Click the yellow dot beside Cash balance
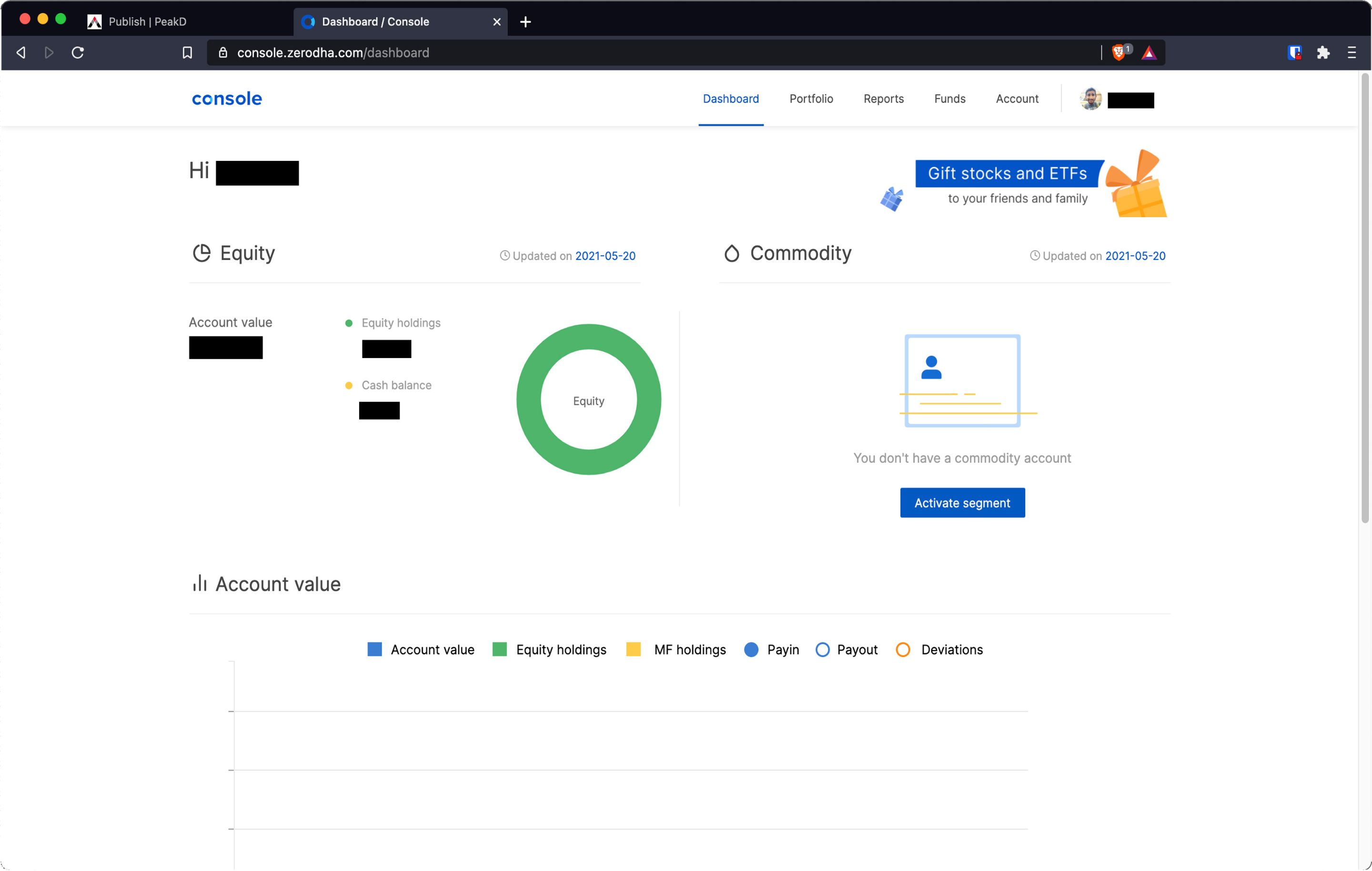1372x871 pixels. (x=349, y=386)
